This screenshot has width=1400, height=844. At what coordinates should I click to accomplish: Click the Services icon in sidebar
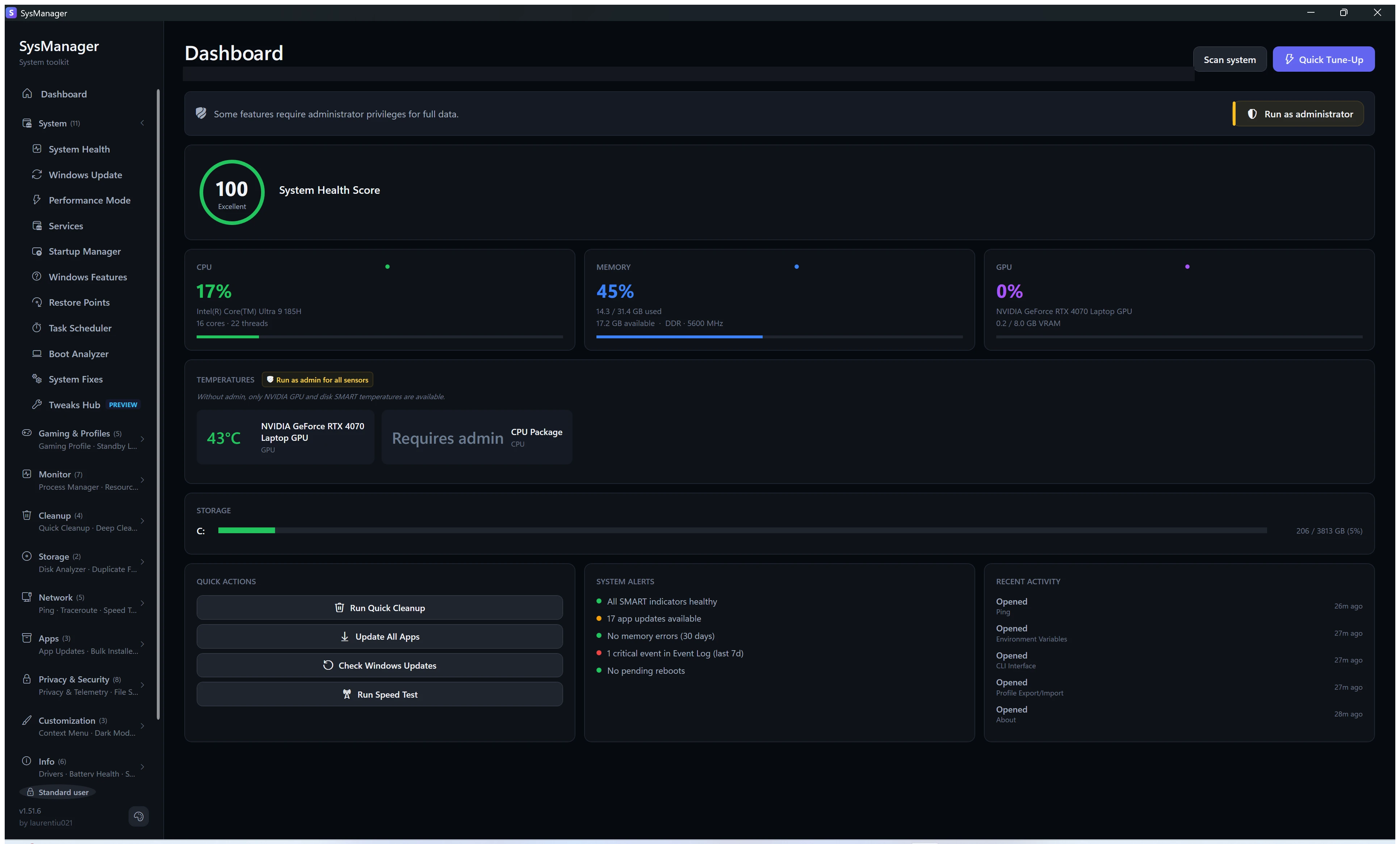37,226
